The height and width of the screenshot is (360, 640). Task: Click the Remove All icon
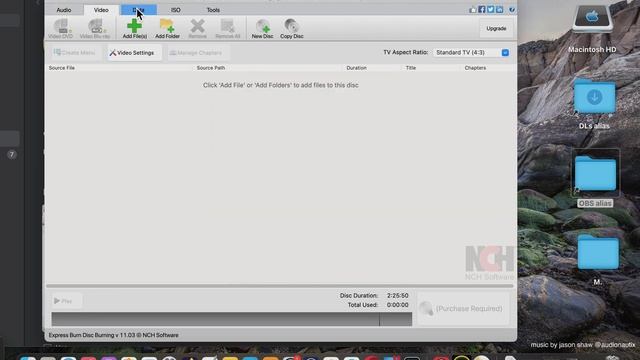[228, 29]
